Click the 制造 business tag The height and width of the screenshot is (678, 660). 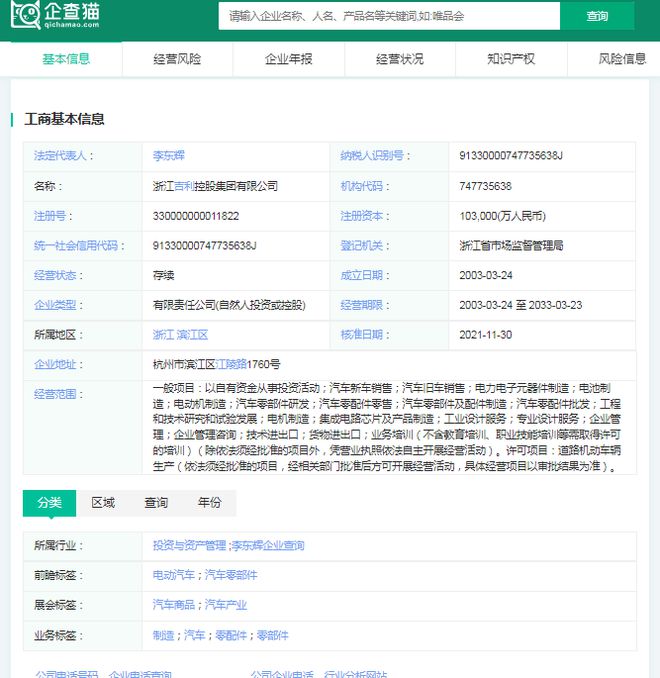click(163, 636)
